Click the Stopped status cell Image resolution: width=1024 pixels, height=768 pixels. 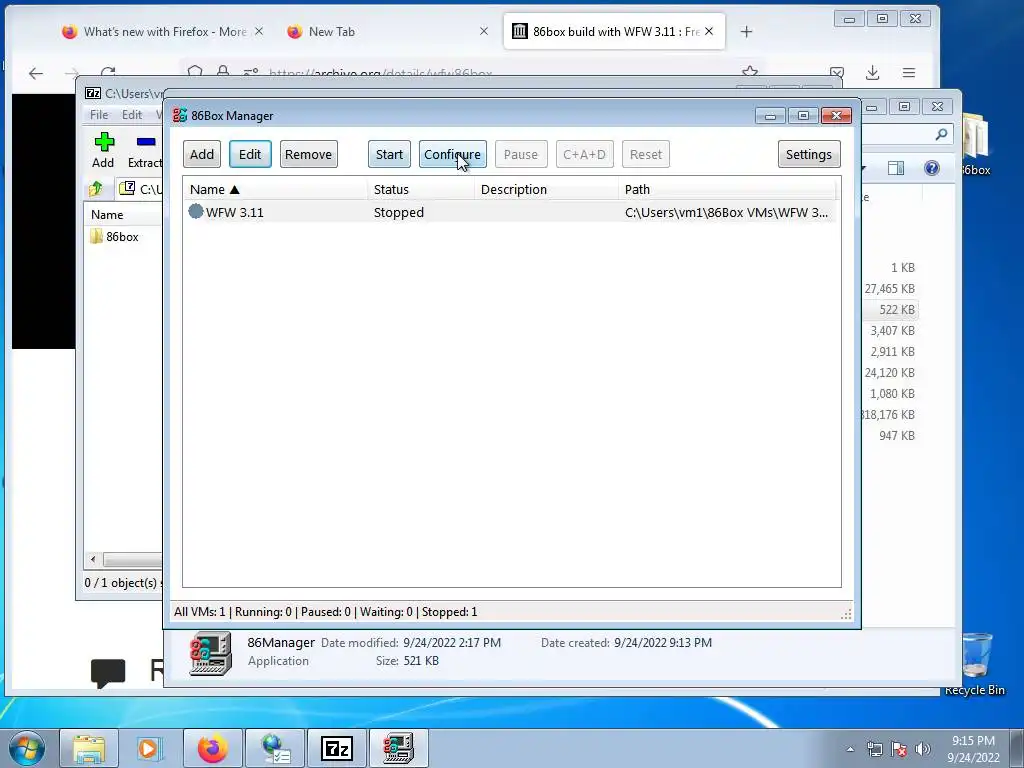(398, 212)
